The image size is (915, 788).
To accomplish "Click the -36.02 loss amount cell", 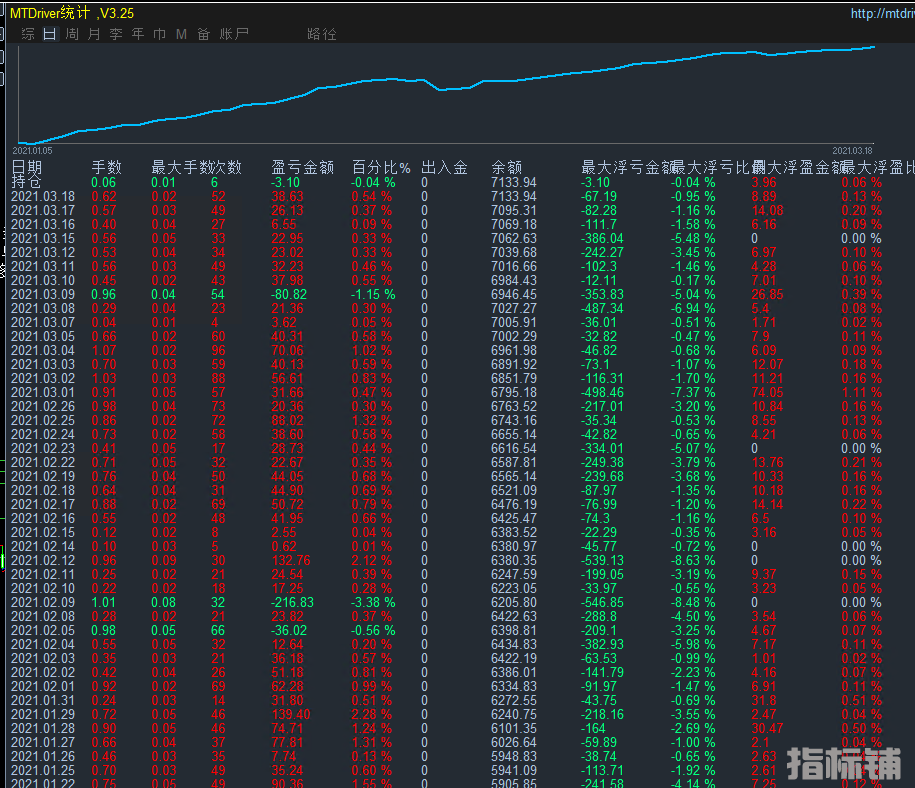I will point(289,631).
